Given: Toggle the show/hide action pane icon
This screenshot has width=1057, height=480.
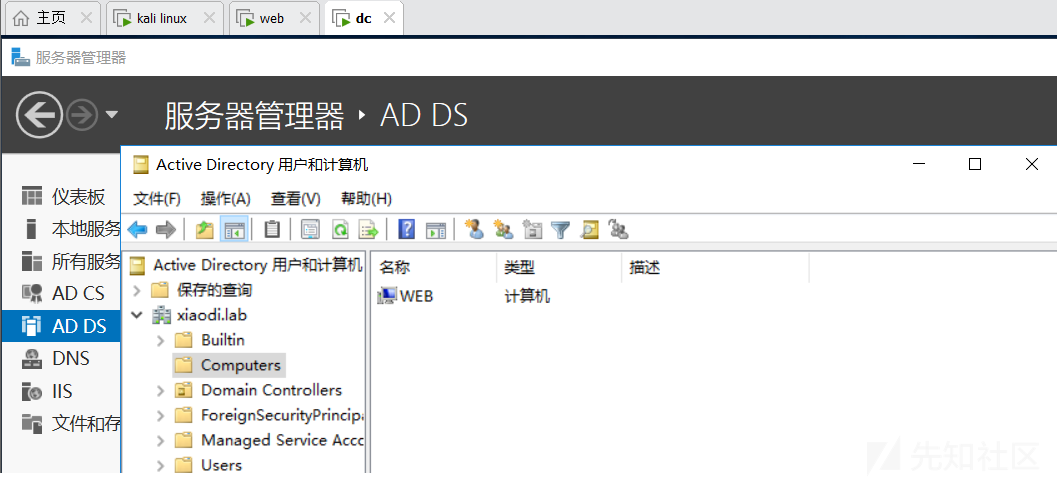Looking at the screenshot, I should pos(436,230).
